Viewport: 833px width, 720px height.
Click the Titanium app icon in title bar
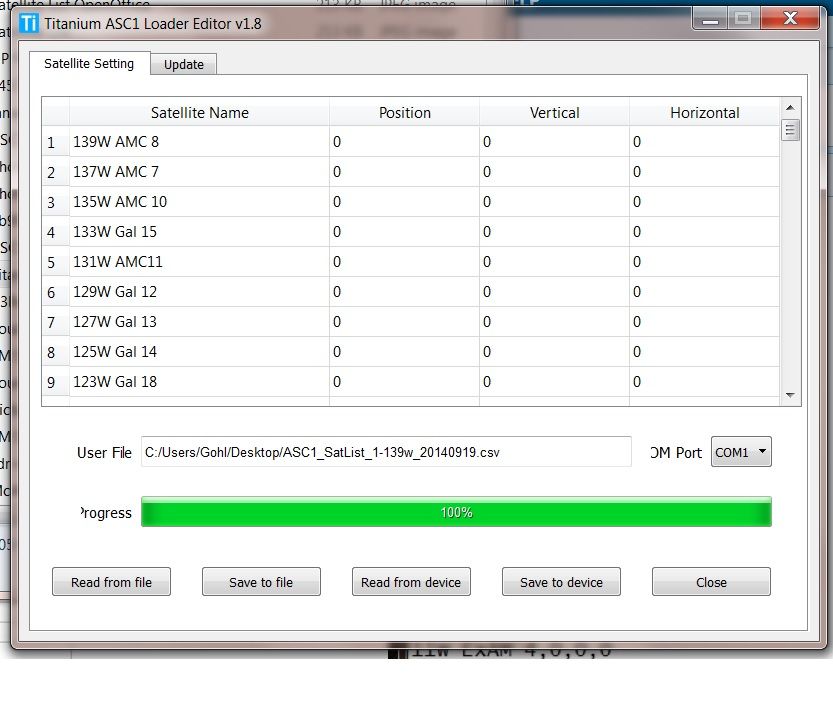[29, 23]
